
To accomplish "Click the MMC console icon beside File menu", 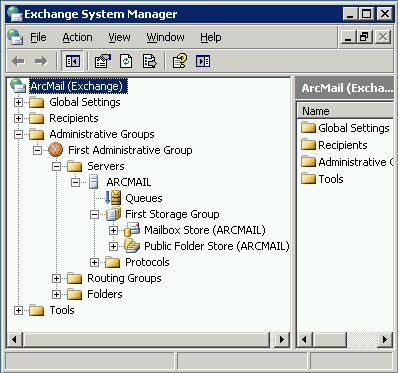I will coord(15,37).
